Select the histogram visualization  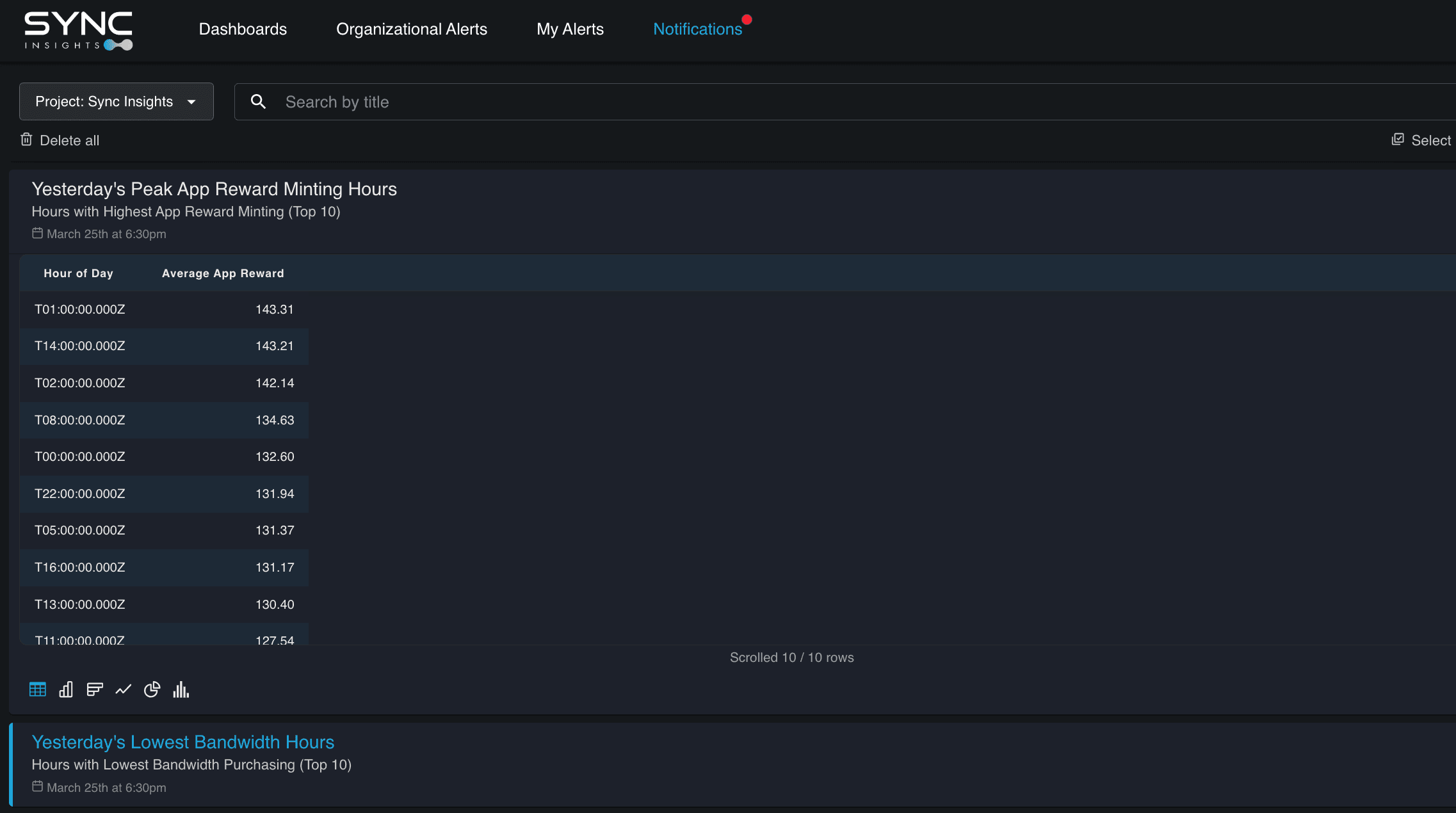[x=182, y=689]
